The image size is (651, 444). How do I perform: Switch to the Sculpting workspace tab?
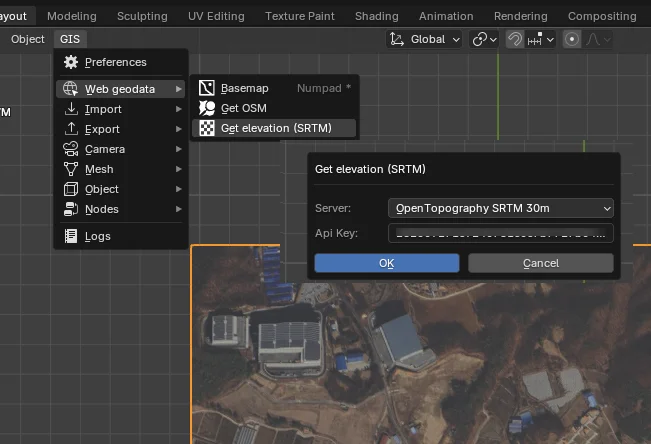(142, 16)
